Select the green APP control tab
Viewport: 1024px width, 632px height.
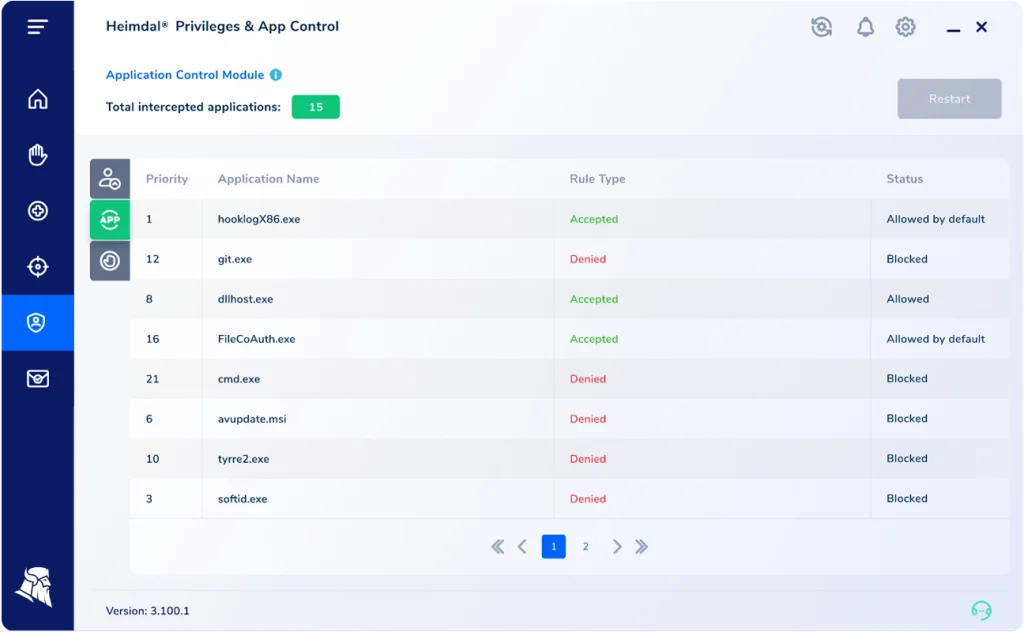coord(110,220)
